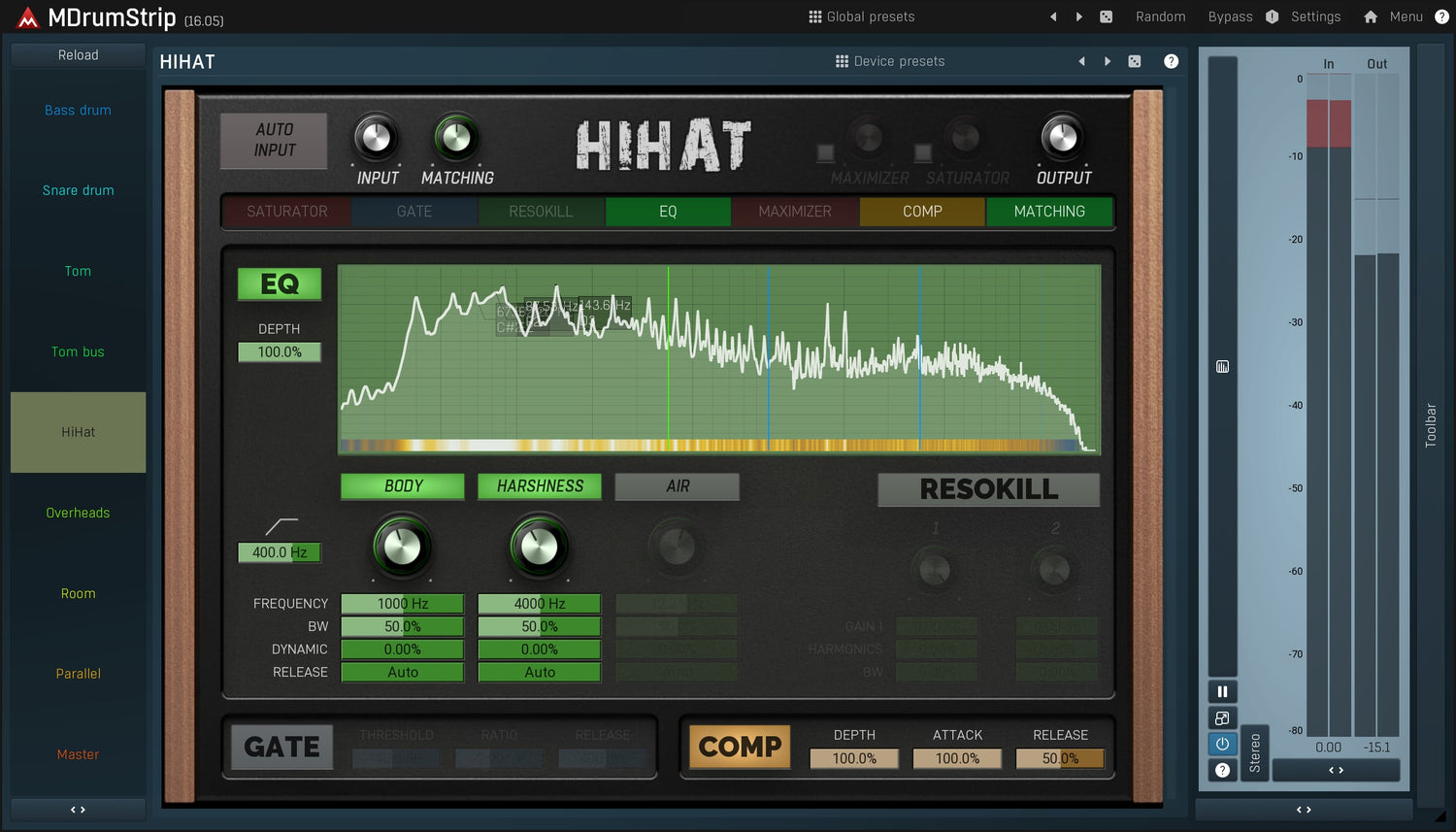Open the Global presets list
The width and height of the screenshot is (1456, 832).
861,17
